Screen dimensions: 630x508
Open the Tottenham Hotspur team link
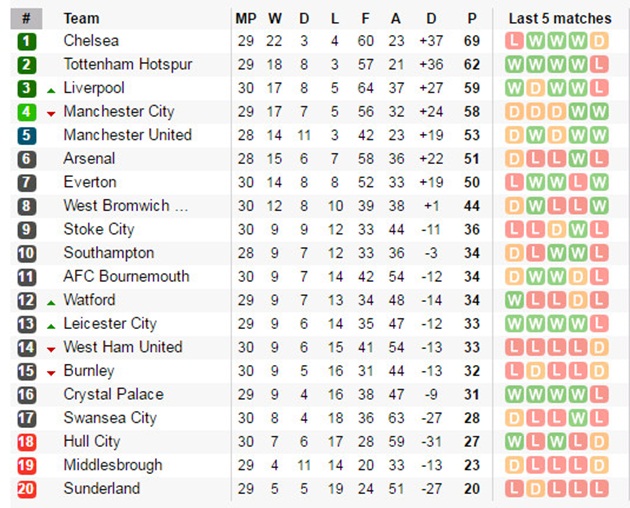point(128,64)
